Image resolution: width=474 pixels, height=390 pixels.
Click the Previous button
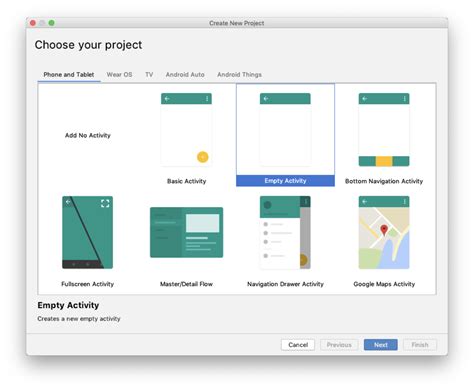[339, 345]
